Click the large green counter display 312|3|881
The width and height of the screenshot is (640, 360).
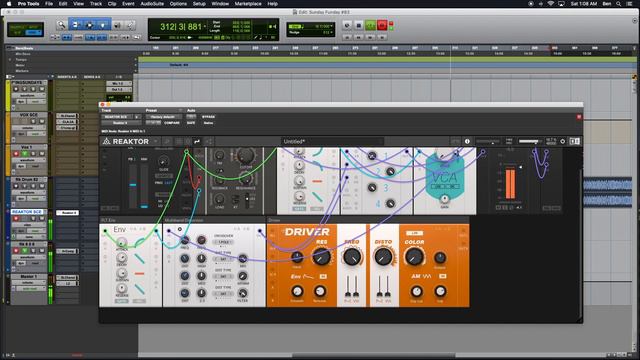(x=181, y=27)
